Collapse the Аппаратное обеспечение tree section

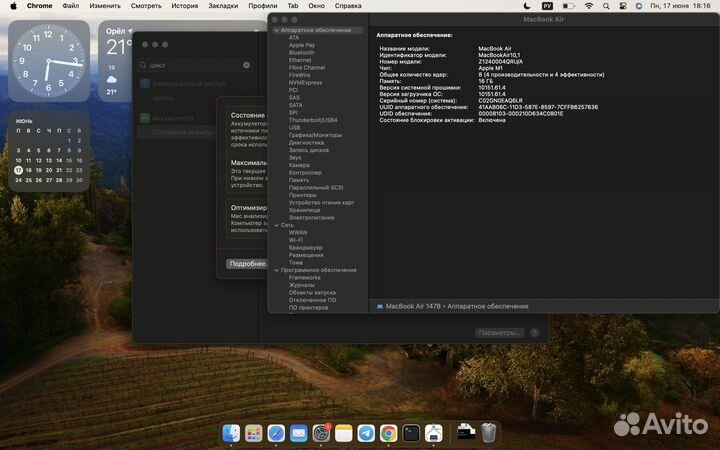point(276,30)
